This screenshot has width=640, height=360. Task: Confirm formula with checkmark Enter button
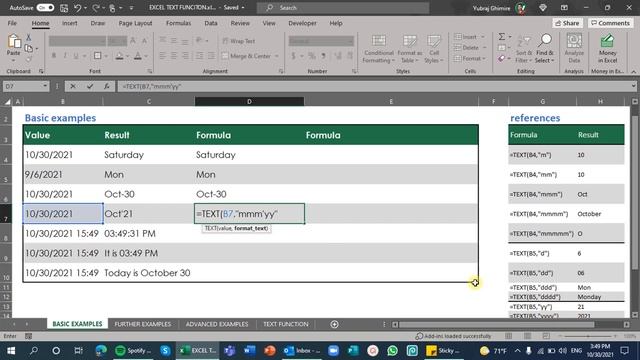90,86
